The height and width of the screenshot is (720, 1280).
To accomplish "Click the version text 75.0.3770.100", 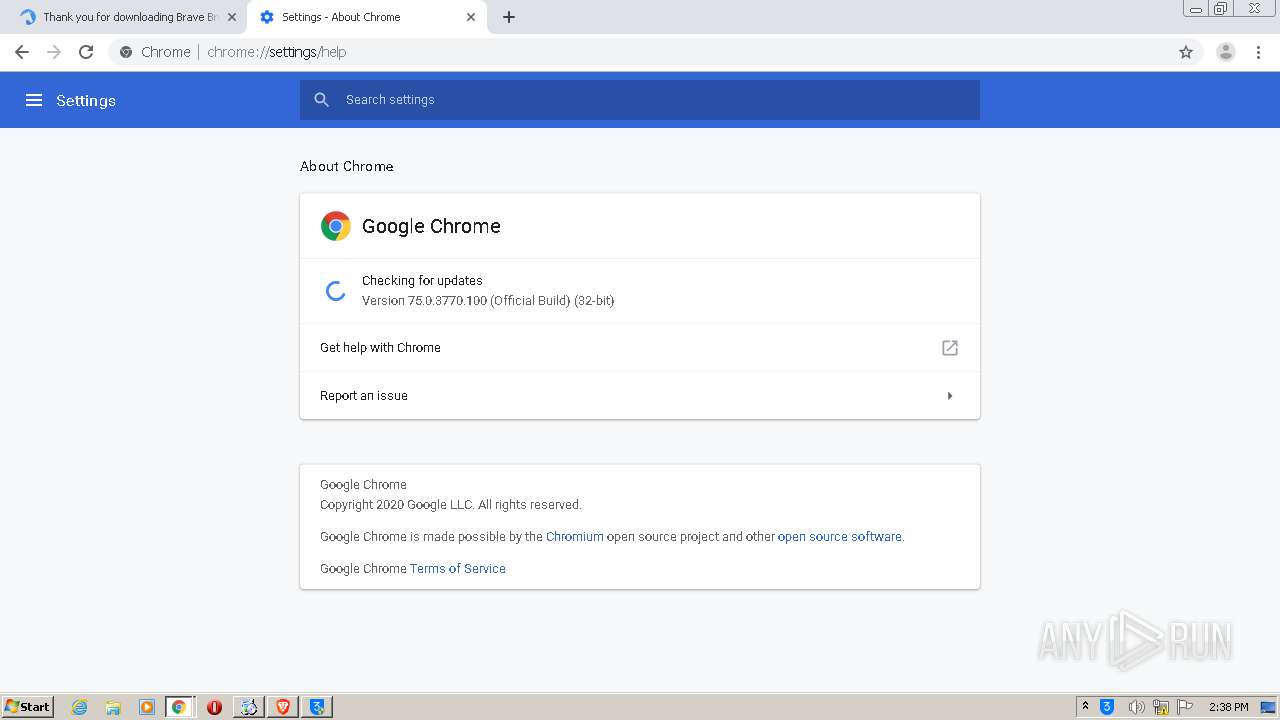I will pos(488,301).
